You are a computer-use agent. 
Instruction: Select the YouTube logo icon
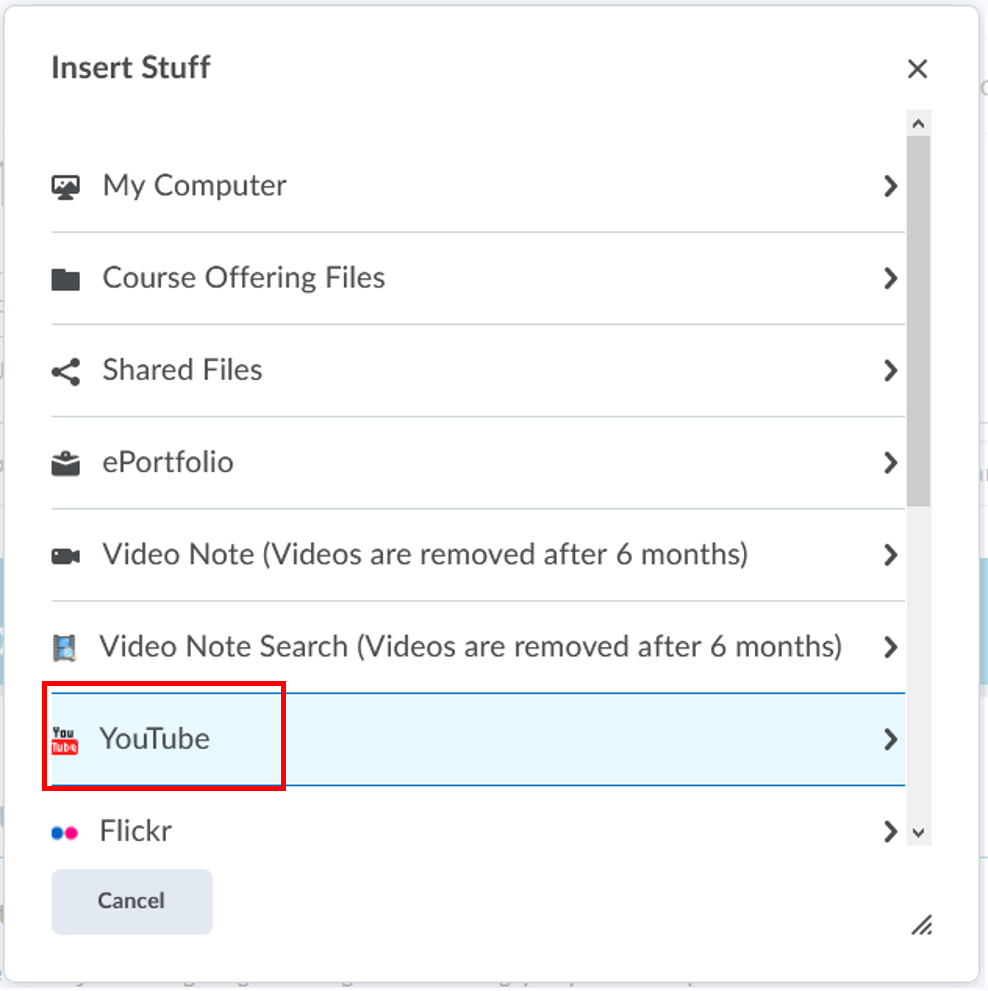coord(64,738)
